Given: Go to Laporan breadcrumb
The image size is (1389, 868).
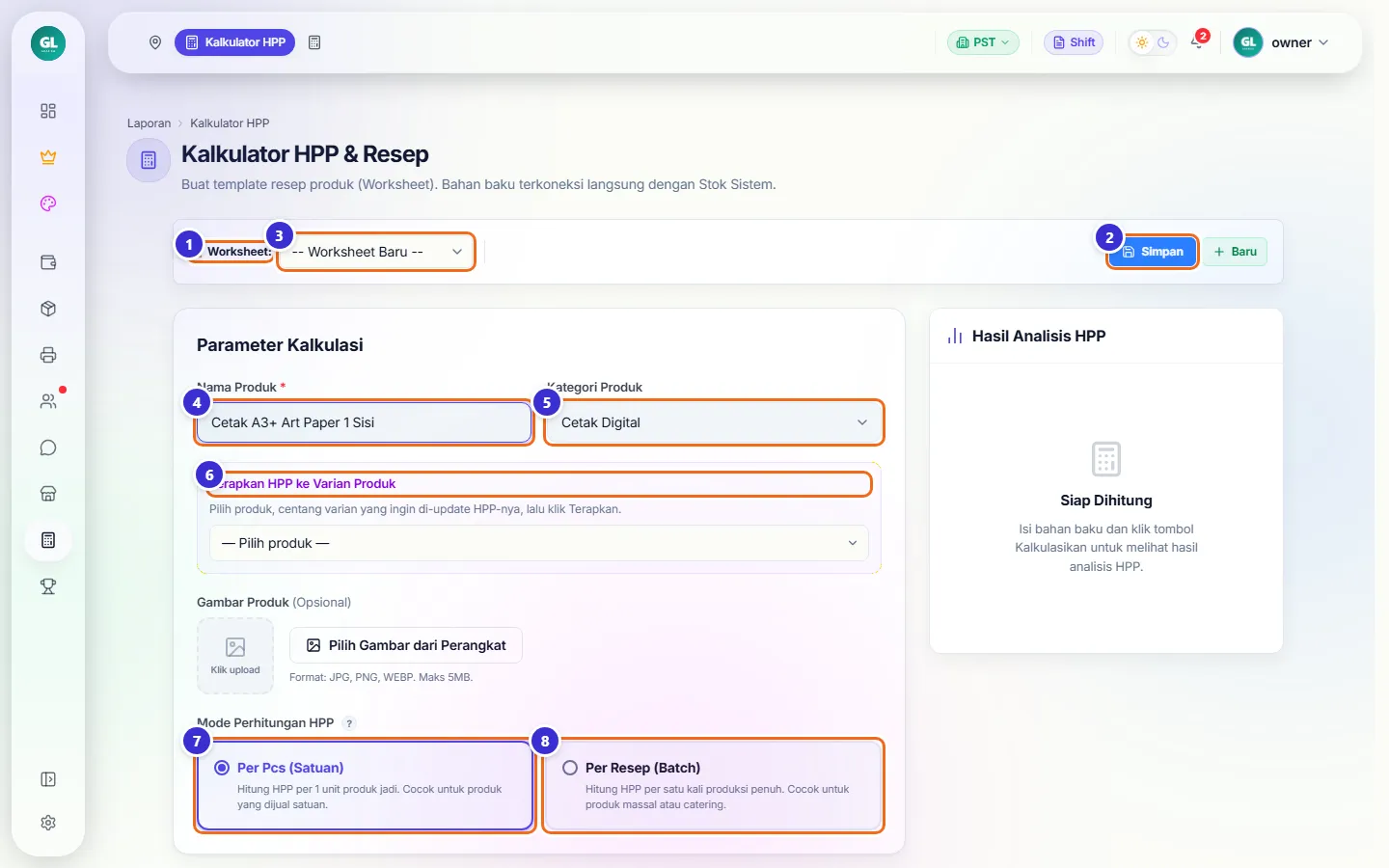Looking at the screenshot, I should (149, 123).
